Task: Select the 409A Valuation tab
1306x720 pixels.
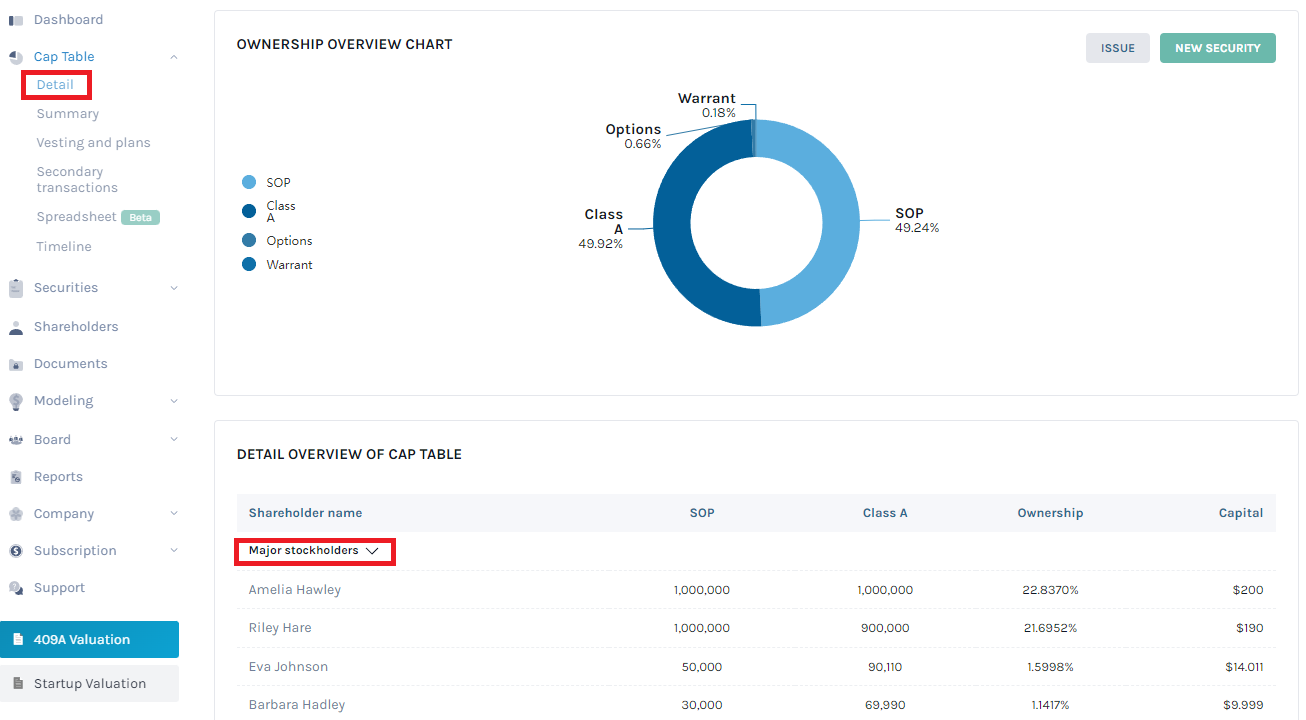Action: coord(90,639)
